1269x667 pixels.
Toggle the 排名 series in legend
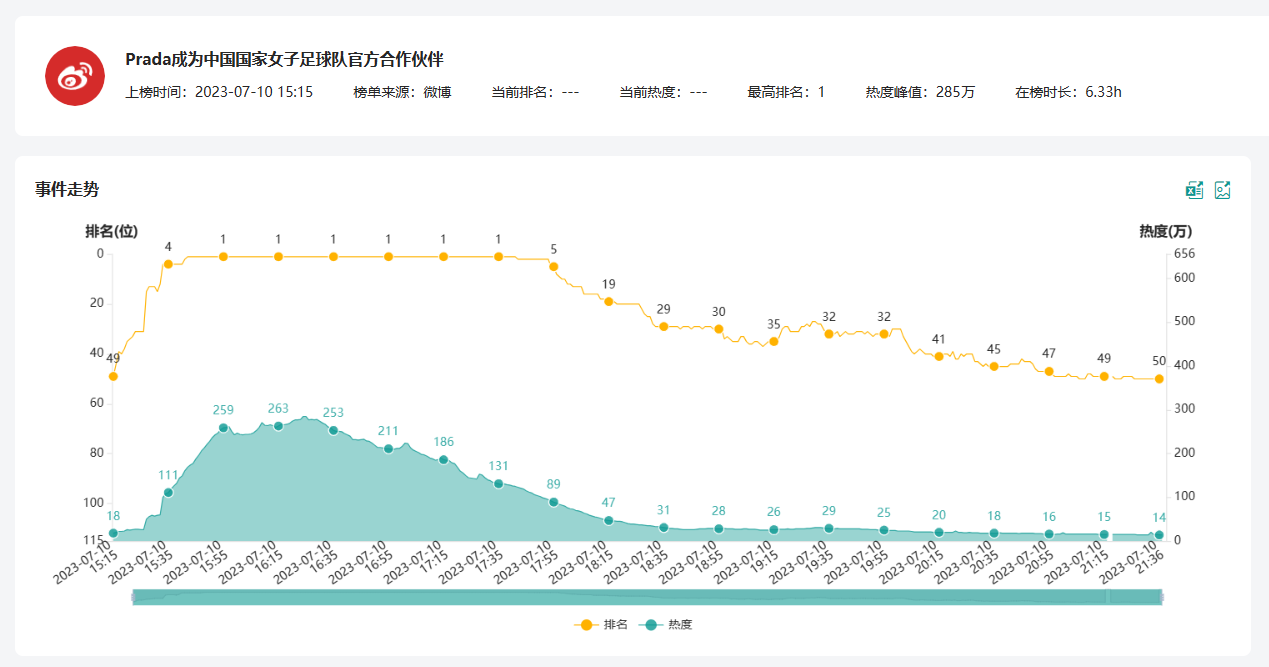pyautogui.click(x=602, y=625)
